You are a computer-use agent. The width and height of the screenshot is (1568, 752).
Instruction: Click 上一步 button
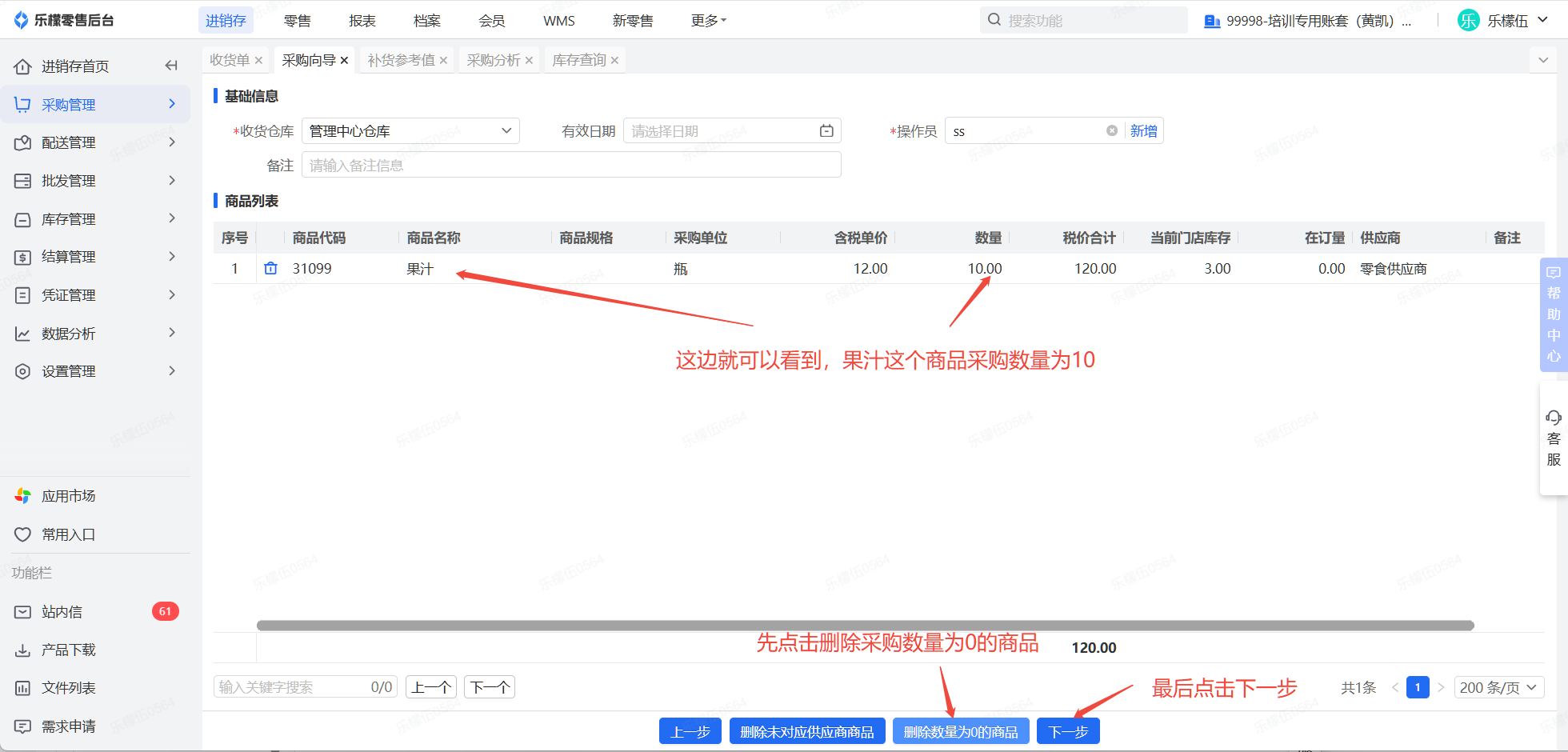(690, 731)
